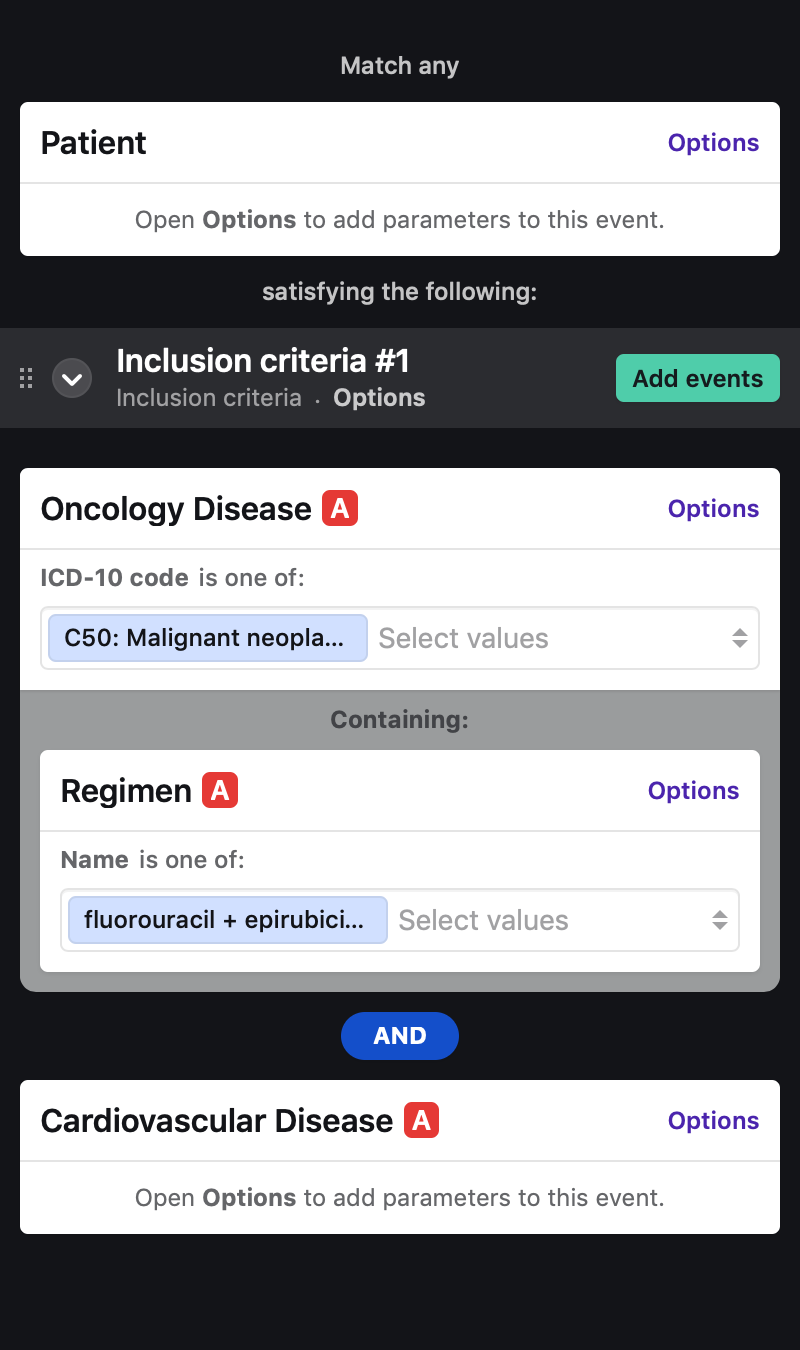The image size is (800, 1350).
Task: Open Options for Cardiovascular Disease
Action: click(x=713, y=1121)
